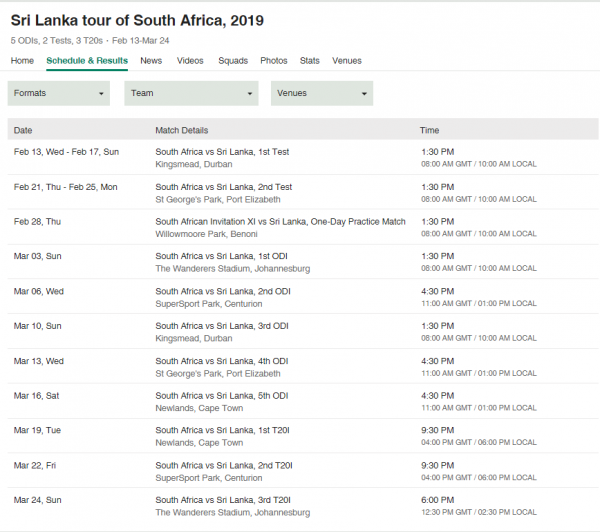Open South Africa vs Sri Lanka 4th ODI
The width and height of the screenshot is (600, 532).
pos(222,361)
